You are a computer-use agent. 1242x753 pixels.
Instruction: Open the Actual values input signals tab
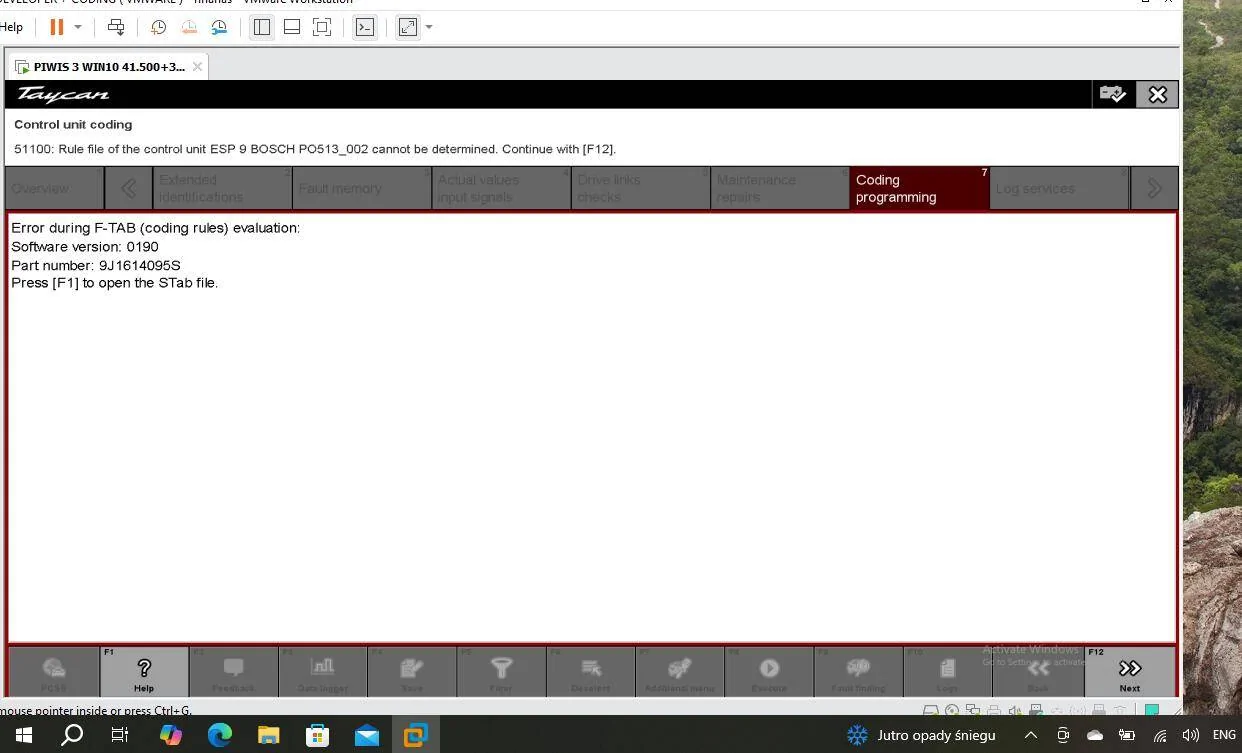coord(501,188)
